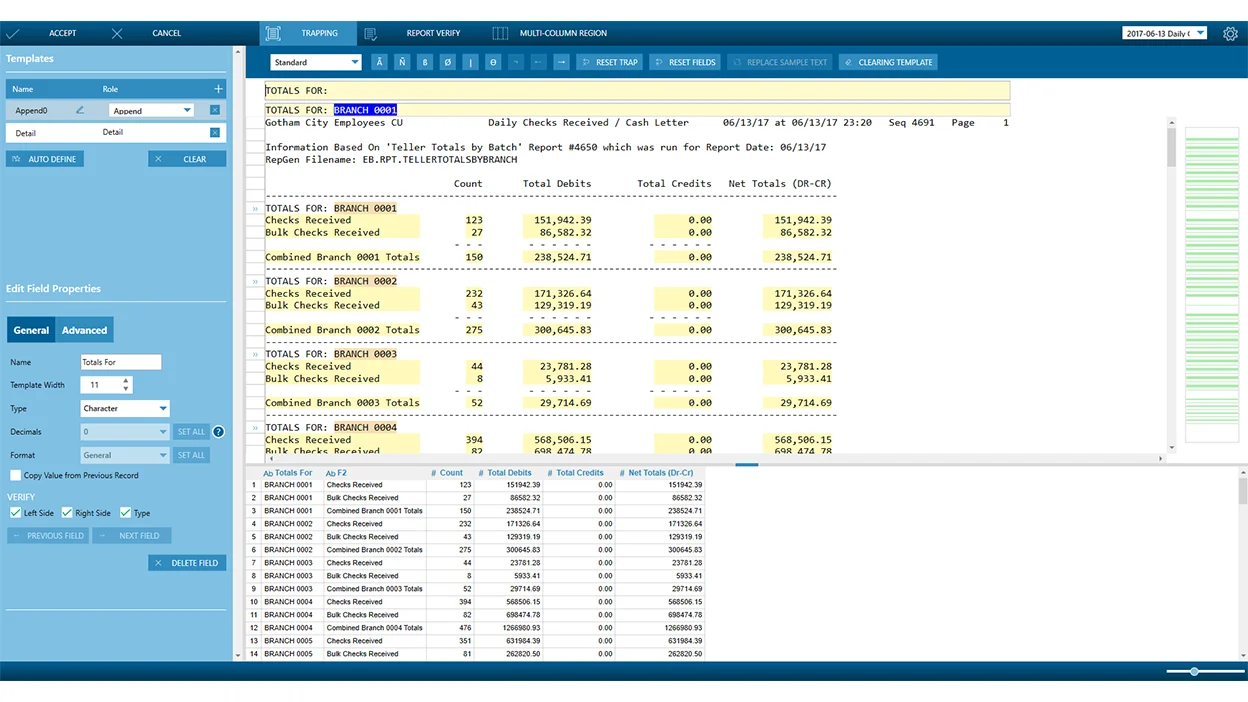Open the Type Character dropdown
This screenshot has width=1248, height=702.
[x=162, y=409]
